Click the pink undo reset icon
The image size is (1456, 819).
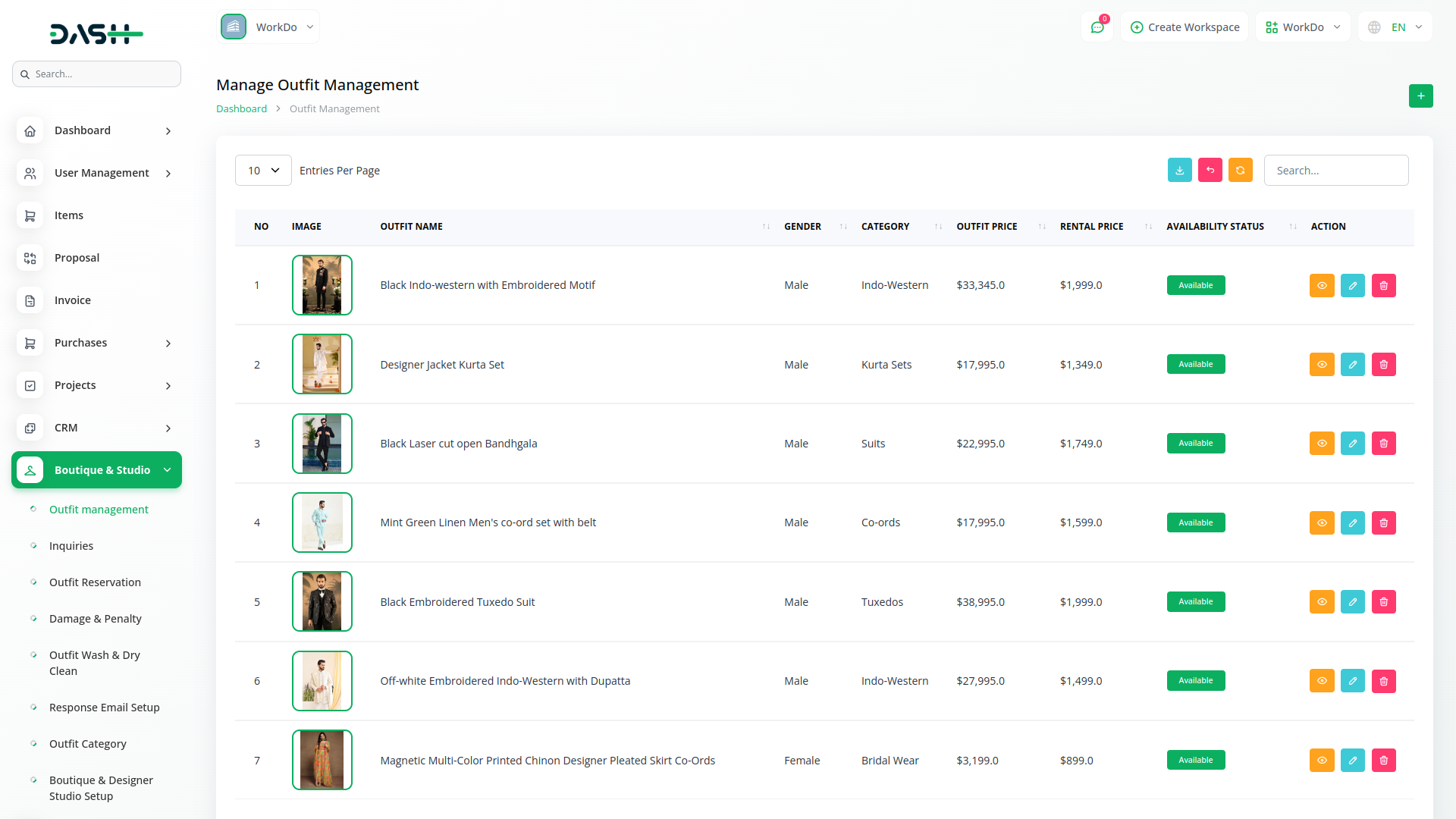(x=1210, y=171)
